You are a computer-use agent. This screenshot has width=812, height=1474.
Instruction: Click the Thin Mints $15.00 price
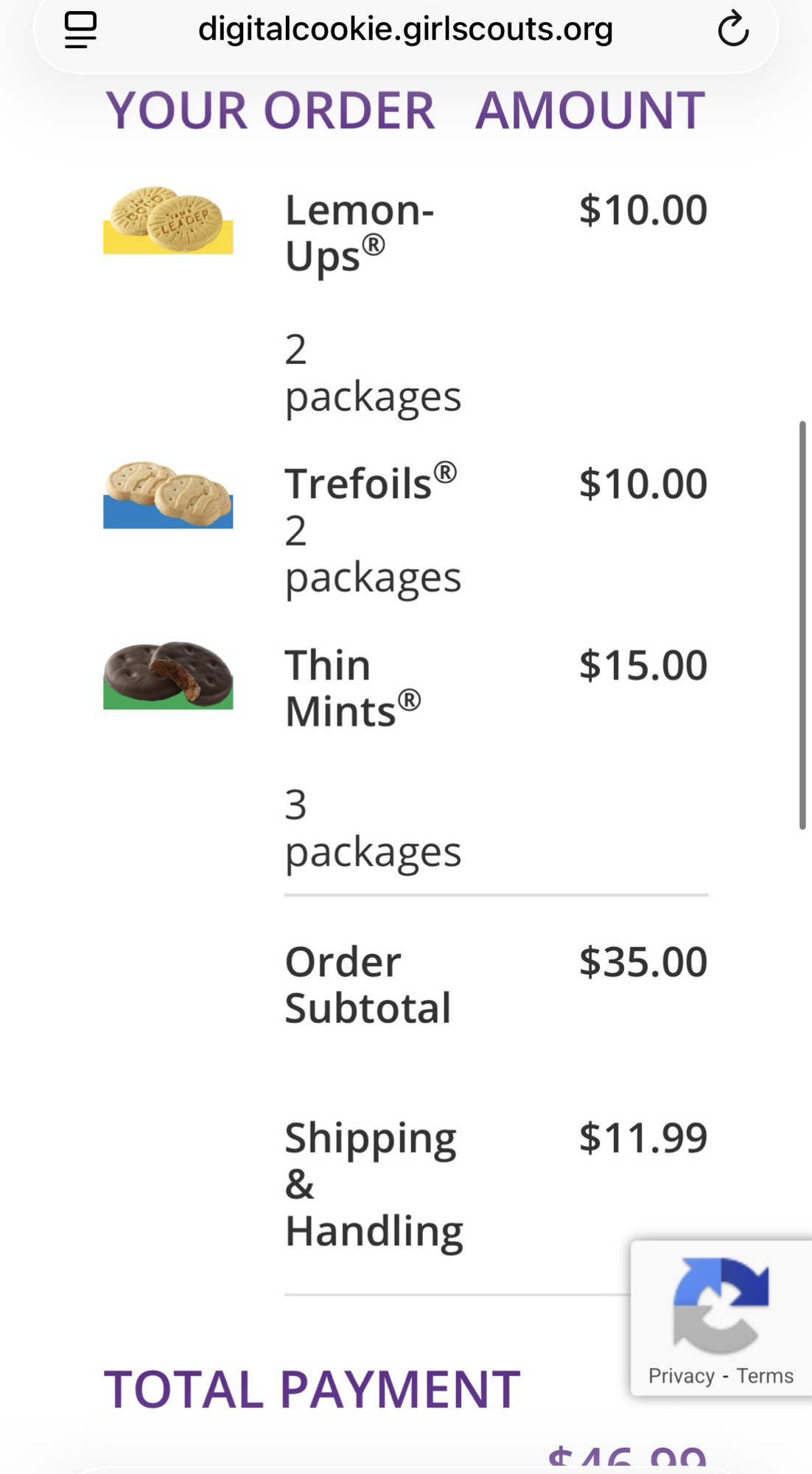pyautogui.click(x=643, y=666)
